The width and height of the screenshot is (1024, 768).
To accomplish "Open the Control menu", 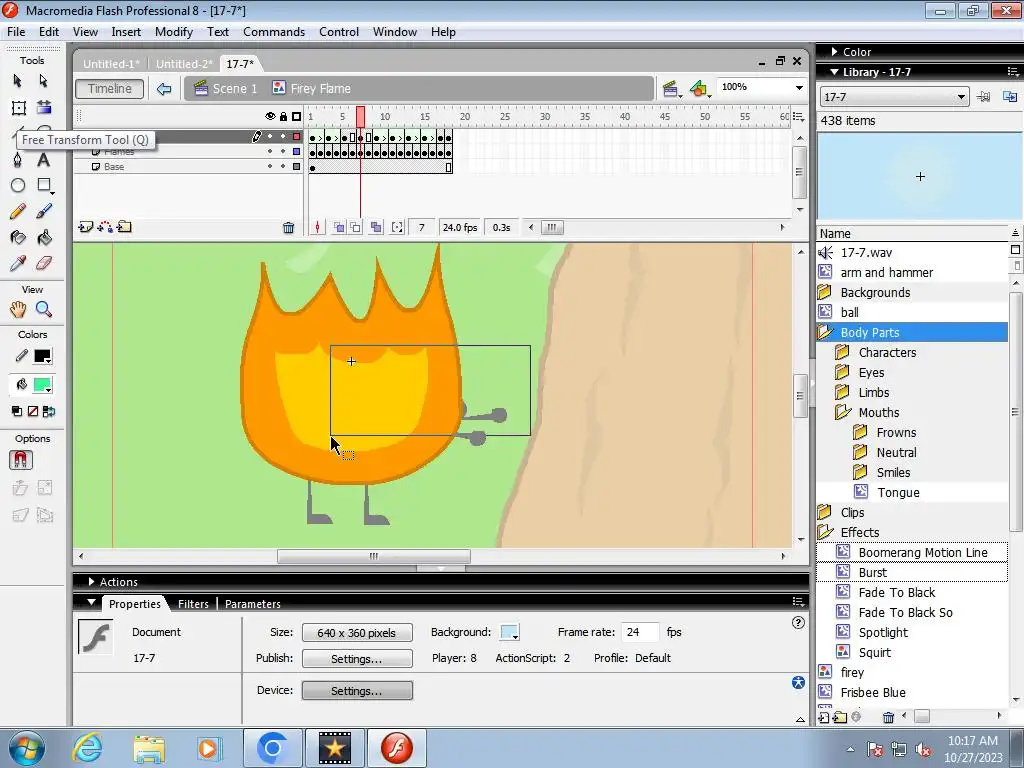I will coord(339,32).
